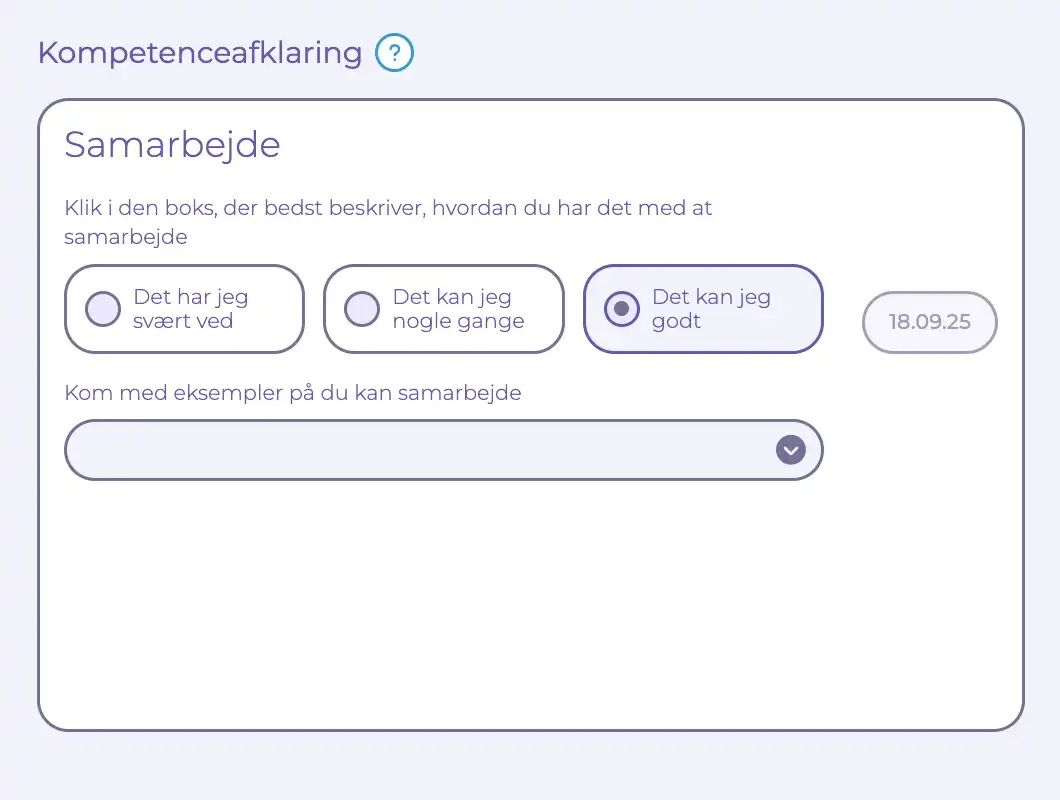The image size is (1060, 800).
Task: Click the date button showing 18.09.25
Action: tap(929, 322)
